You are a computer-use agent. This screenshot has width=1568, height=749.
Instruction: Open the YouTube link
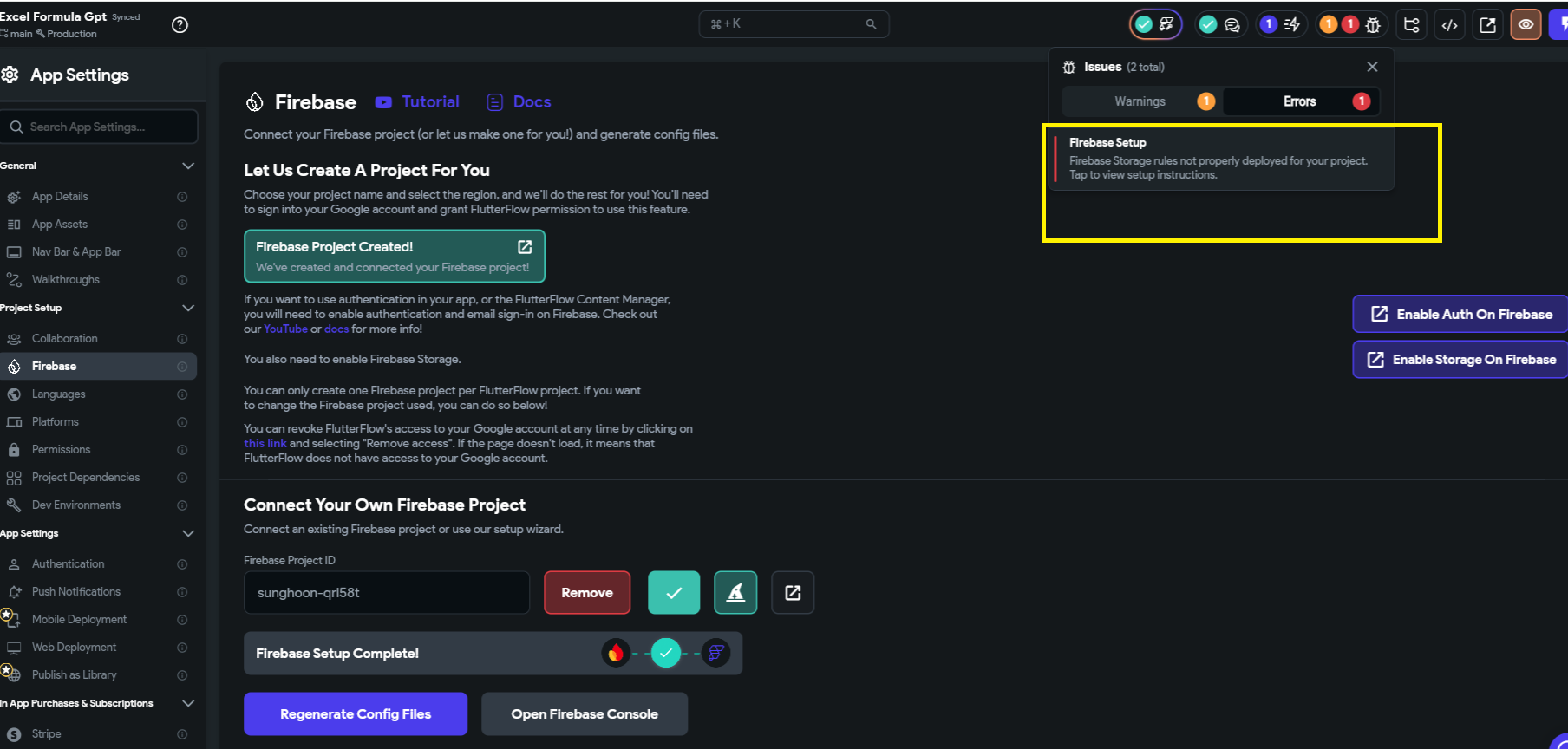point(286,329)
